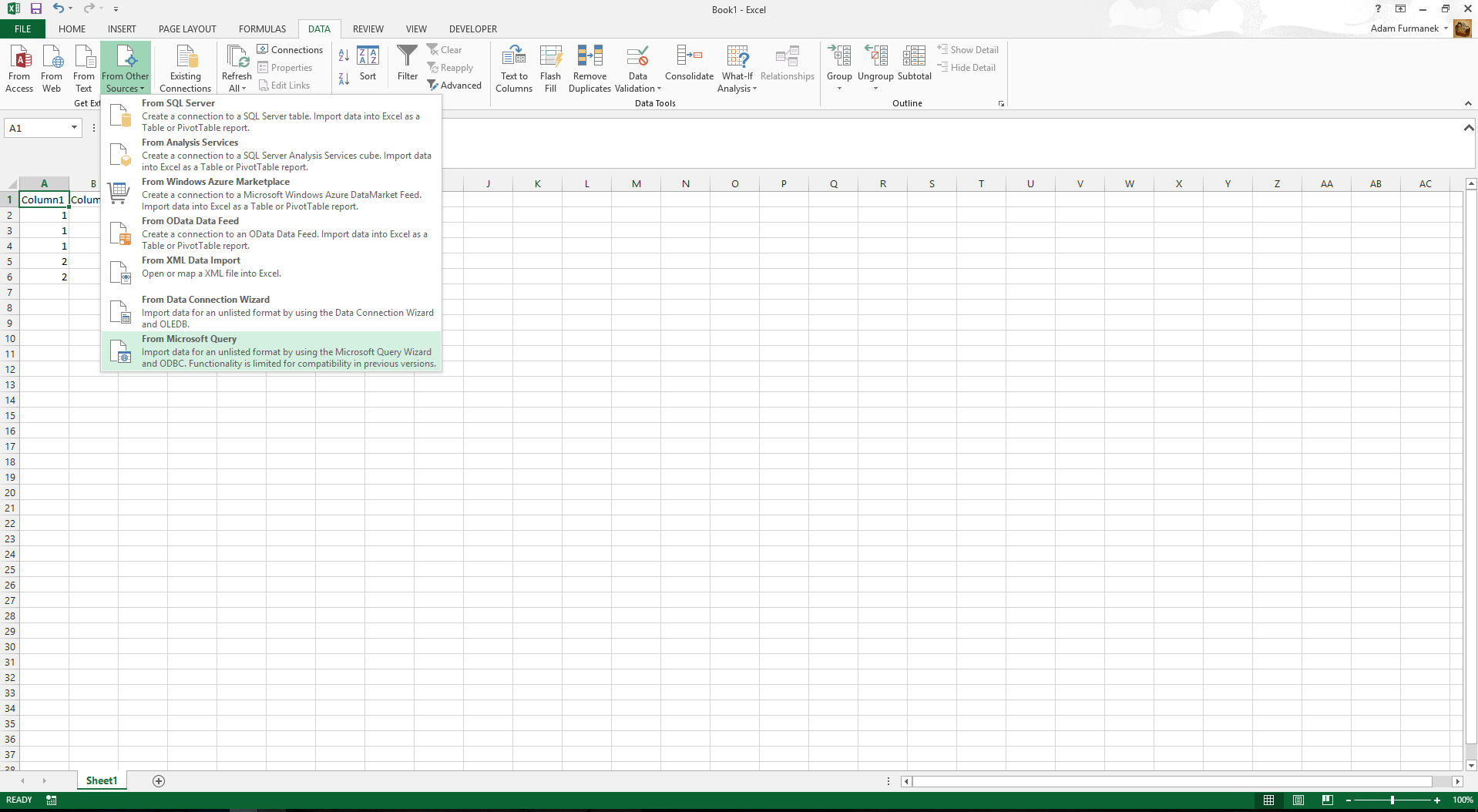Select From SQL Server menu entry
Screen dimensions: 1478x812
271,116
